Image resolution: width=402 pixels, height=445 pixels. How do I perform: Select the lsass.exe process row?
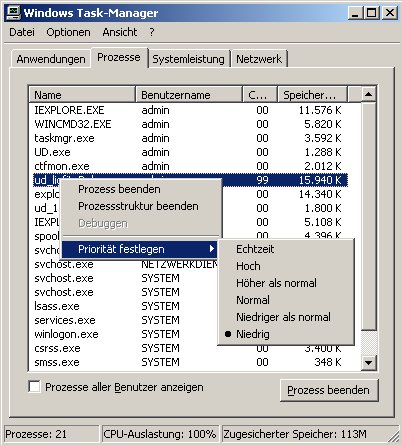point(125,306)
